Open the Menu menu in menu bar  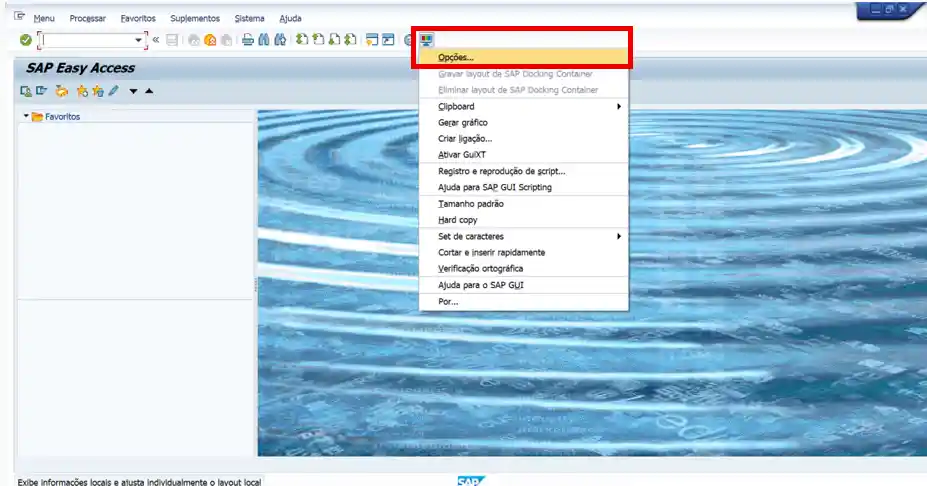pos(44,18)
